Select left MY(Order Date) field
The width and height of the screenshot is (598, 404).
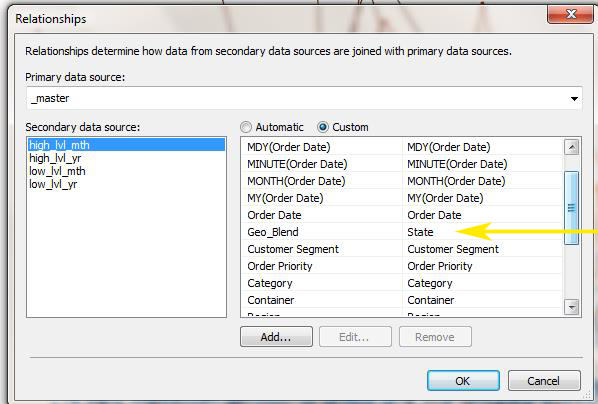pos(285,198)
